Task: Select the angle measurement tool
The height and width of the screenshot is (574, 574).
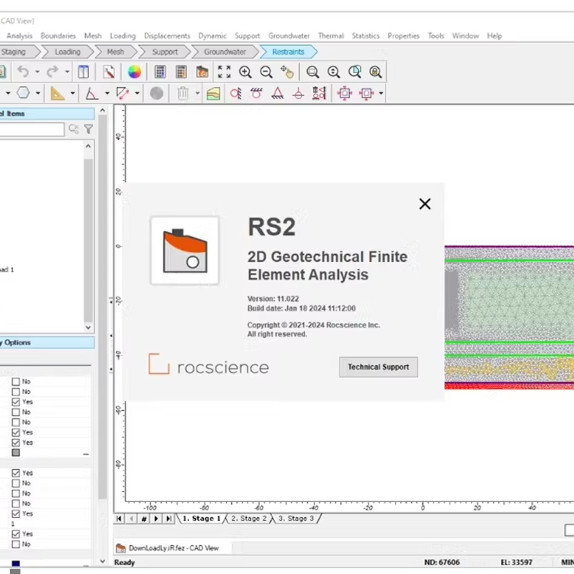Action: tap(92, 93)
